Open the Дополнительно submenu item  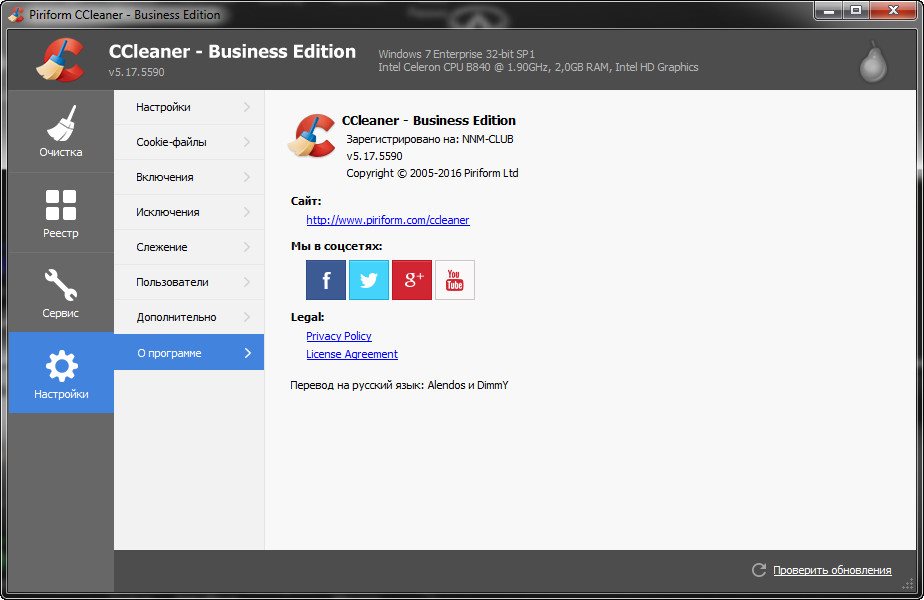(x=189, y=317)
